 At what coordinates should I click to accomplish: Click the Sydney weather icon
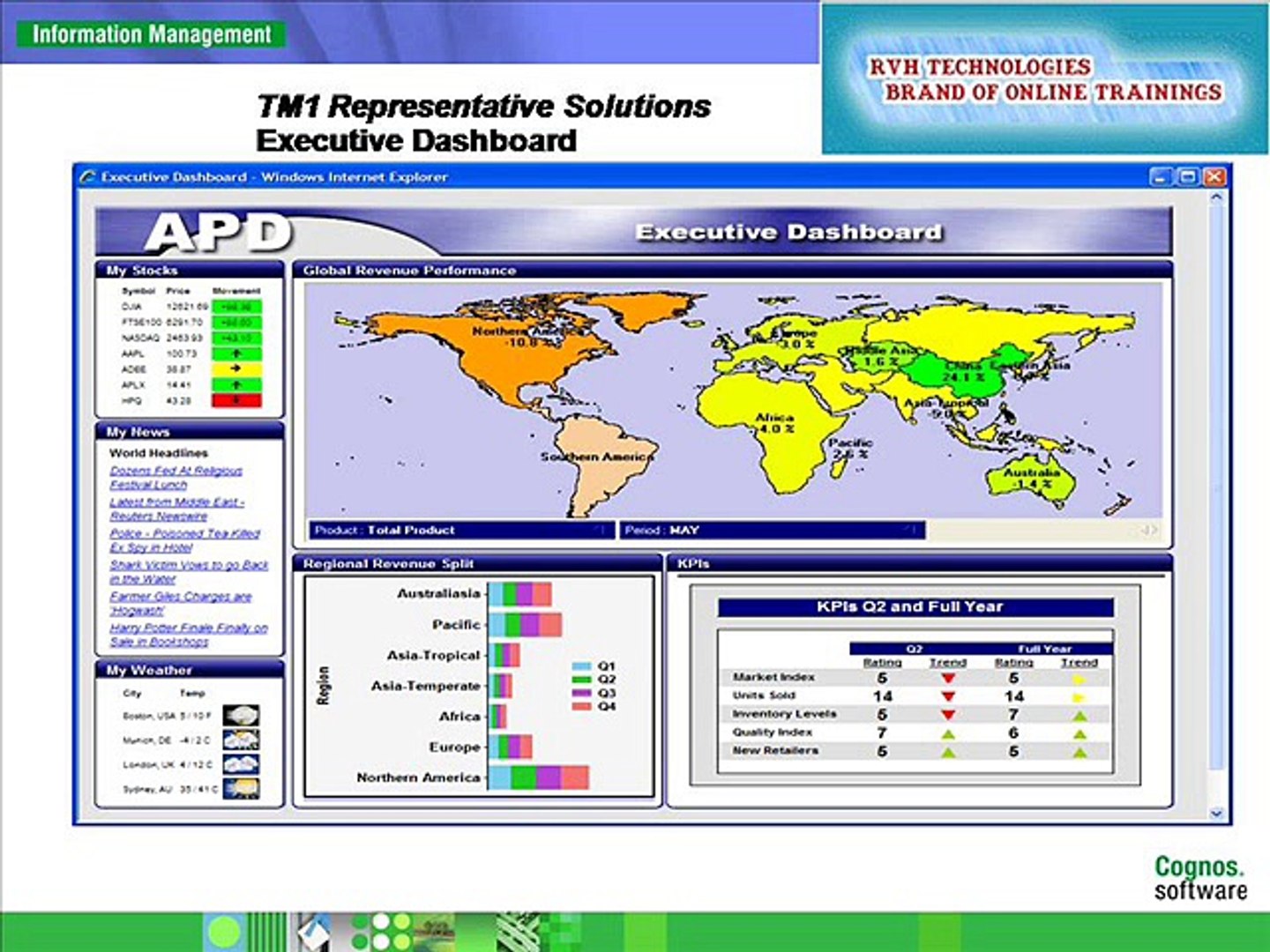(x=241, y=788)
